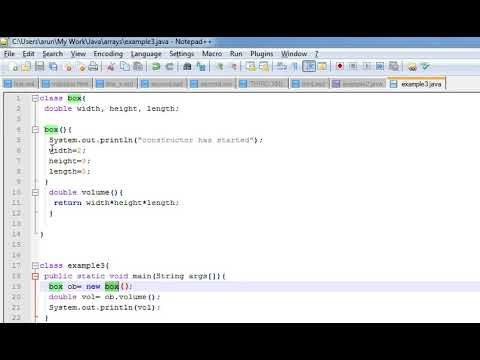
Task: Click the Replace toolbar icon
Action: click(201, 67)
